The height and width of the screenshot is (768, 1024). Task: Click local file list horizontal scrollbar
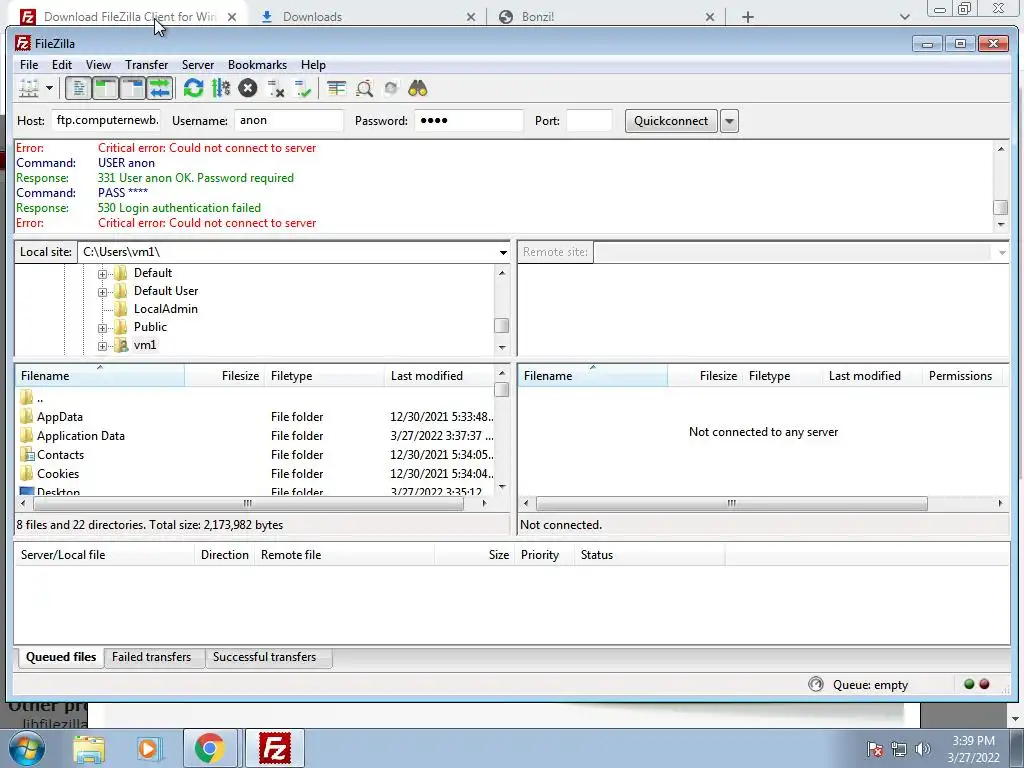pyautogui.click(x=248, y=504)
